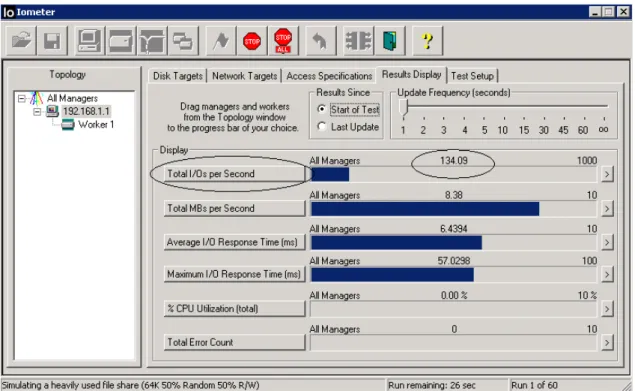Click the 57.0298 maximum response value
635x391 pixels.
click(454, 261)
